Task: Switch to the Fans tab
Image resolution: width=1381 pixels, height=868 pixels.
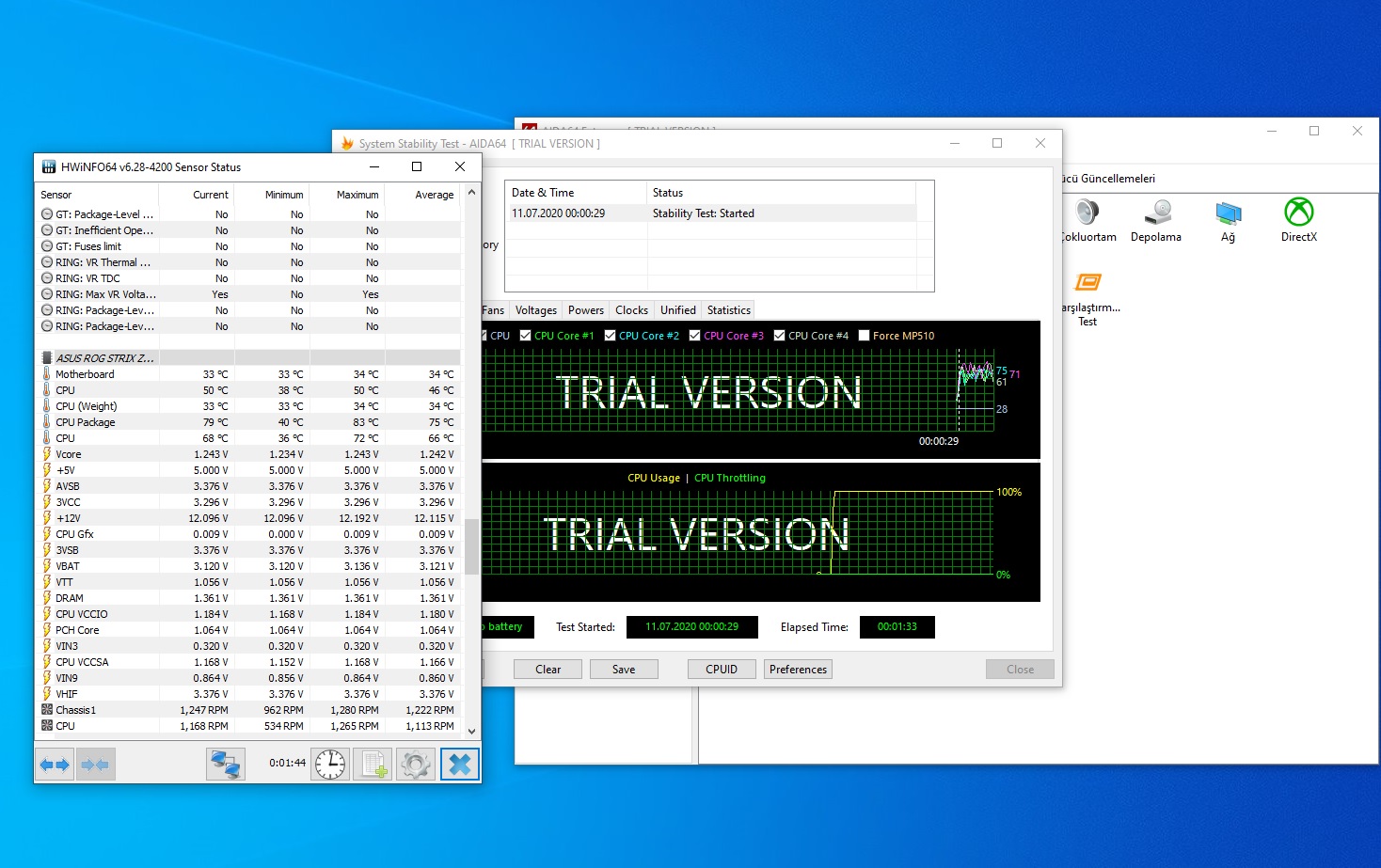Action: coord(494,309)
